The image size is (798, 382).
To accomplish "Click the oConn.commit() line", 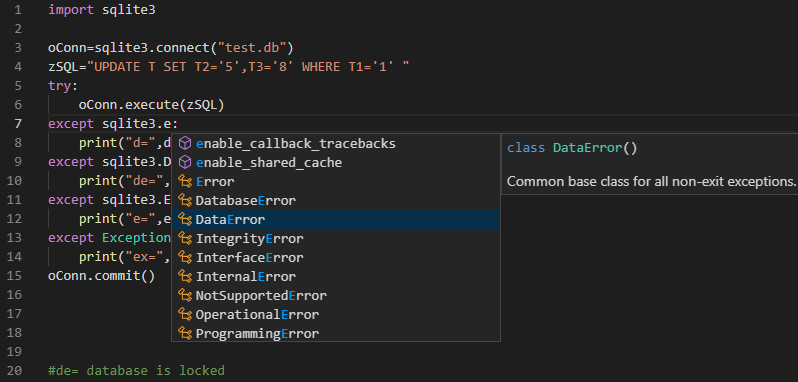I will (101, 276).
